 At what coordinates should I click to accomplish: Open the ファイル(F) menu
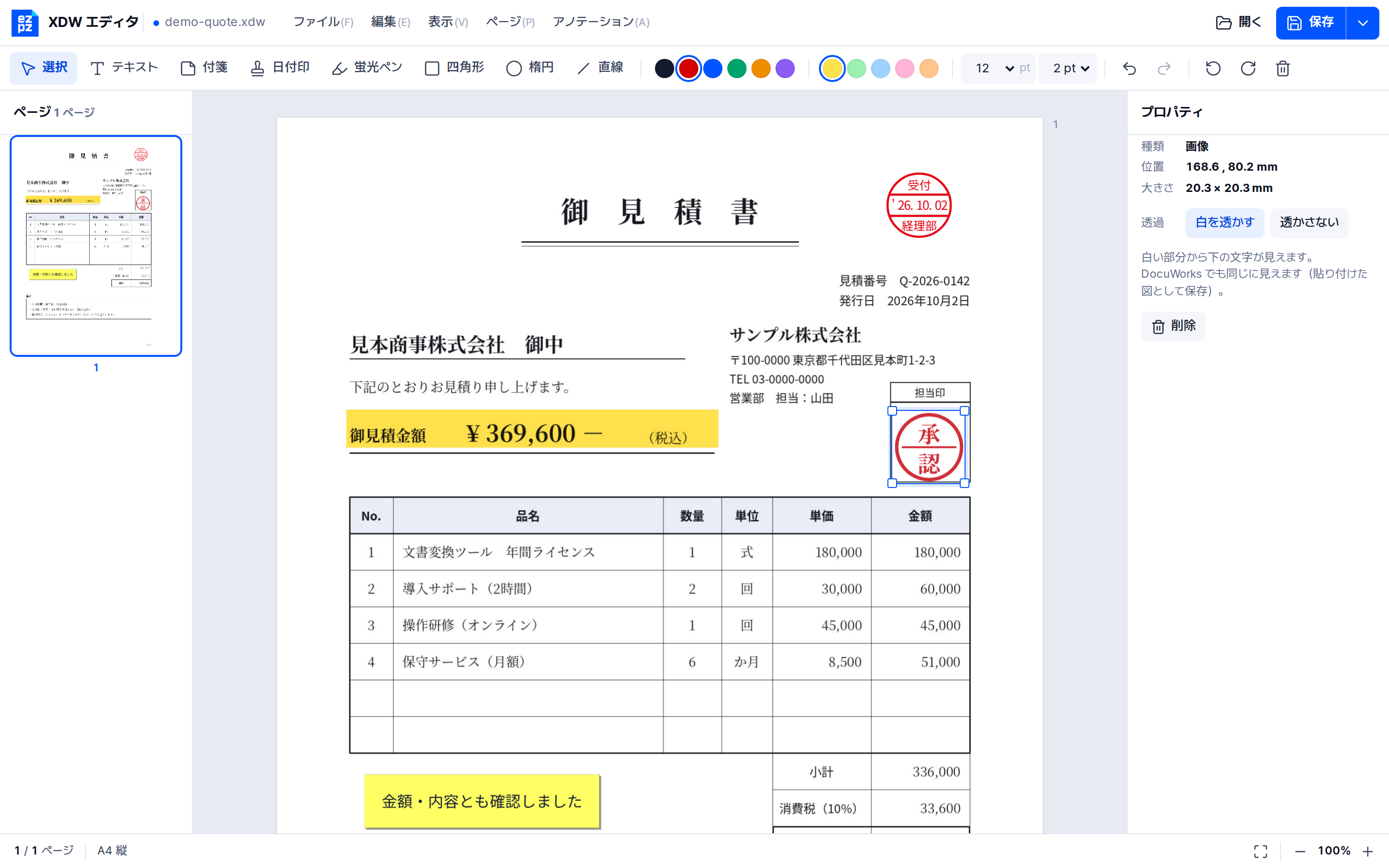point(323,22)
